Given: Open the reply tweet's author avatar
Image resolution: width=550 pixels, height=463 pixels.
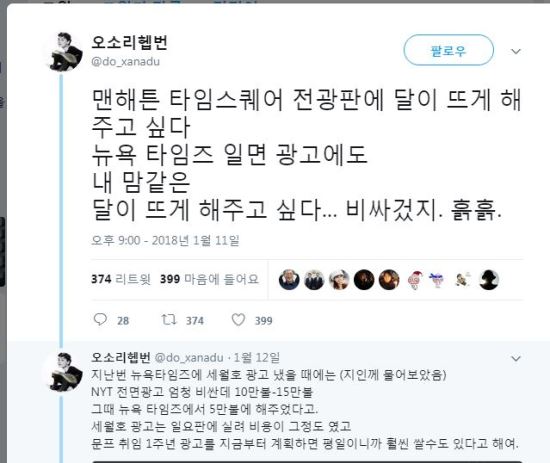Looking at the screenshot, I should pos(66,372).
